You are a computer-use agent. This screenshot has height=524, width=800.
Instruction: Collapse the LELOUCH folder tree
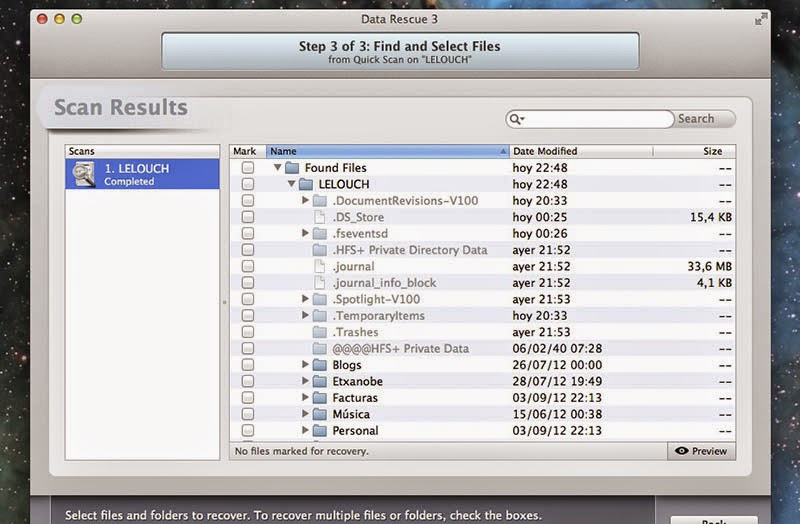click(x=291, y=183)
